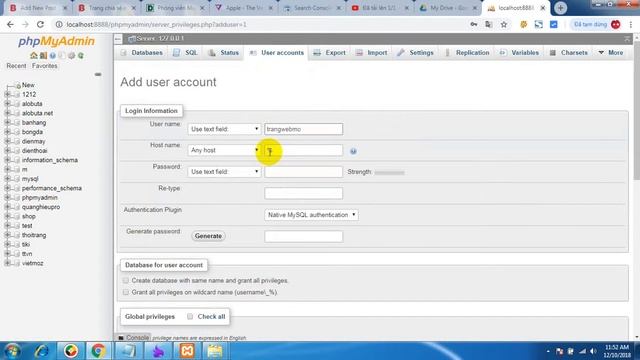The image size is (640, 360).
Task: Click blue checkmark extension icon
Action: (554, 24)
